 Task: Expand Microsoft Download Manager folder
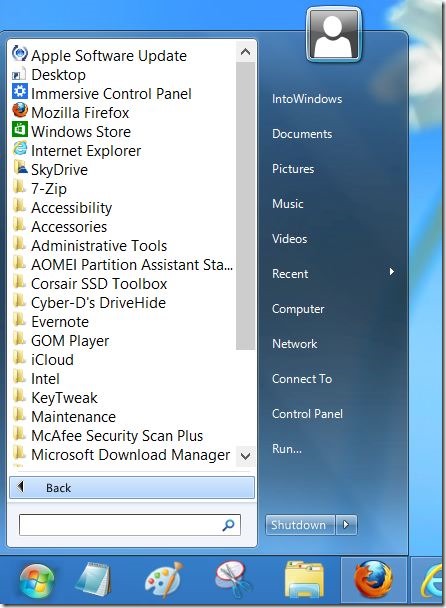(x=121, y=454)
